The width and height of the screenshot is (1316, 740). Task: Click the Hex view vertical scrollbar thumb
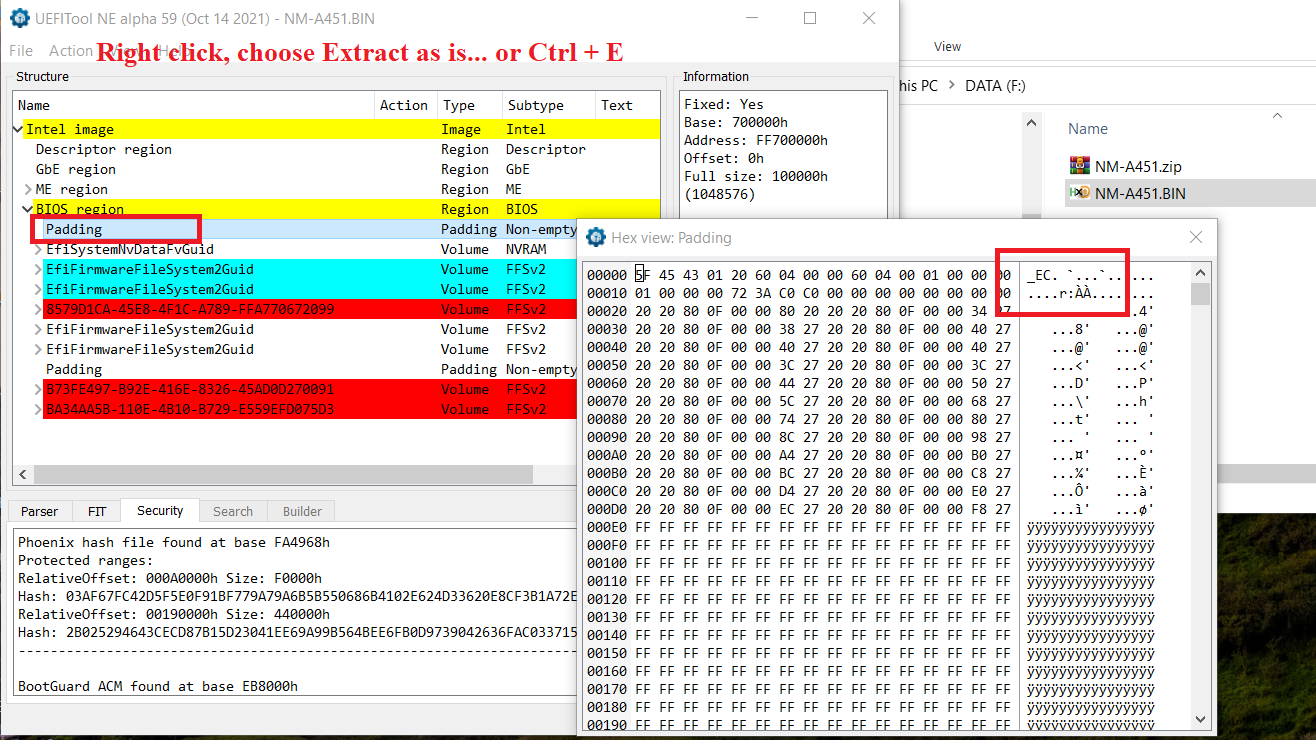1200,293
